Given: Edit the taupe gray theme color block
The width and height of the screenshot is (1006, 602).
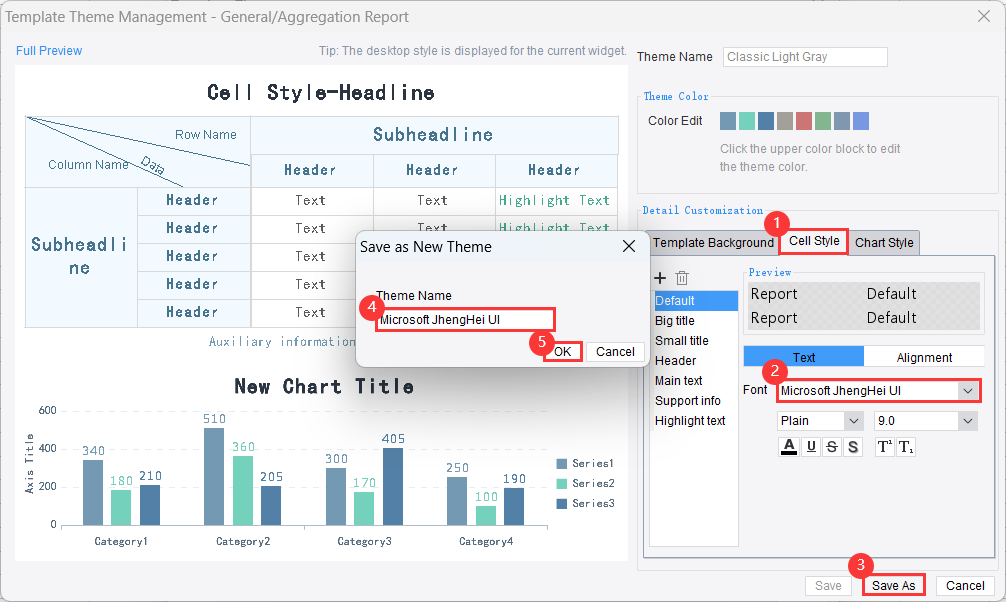Looking at the screenshot, I should point(785,121).
